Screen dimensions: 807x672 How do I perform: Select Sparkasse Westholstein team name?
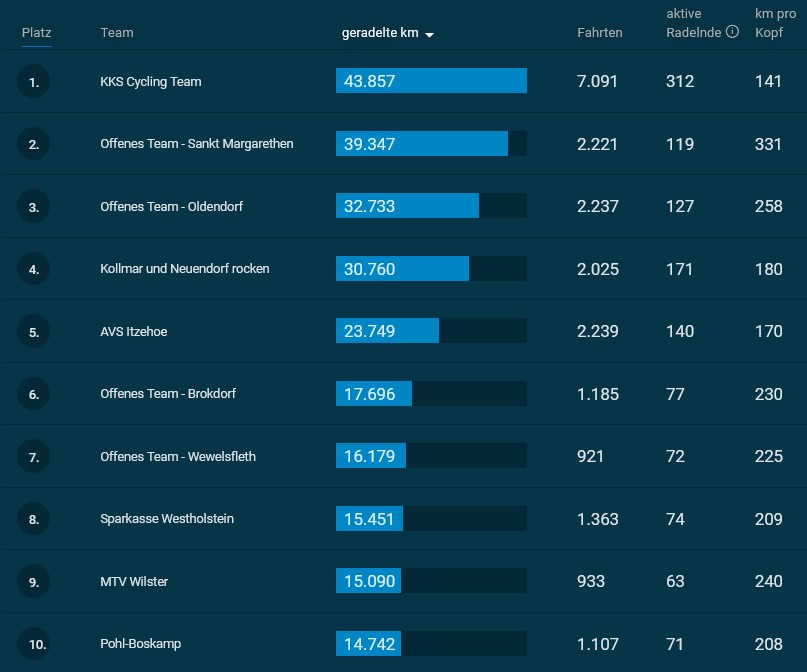(x=167, y=519)
